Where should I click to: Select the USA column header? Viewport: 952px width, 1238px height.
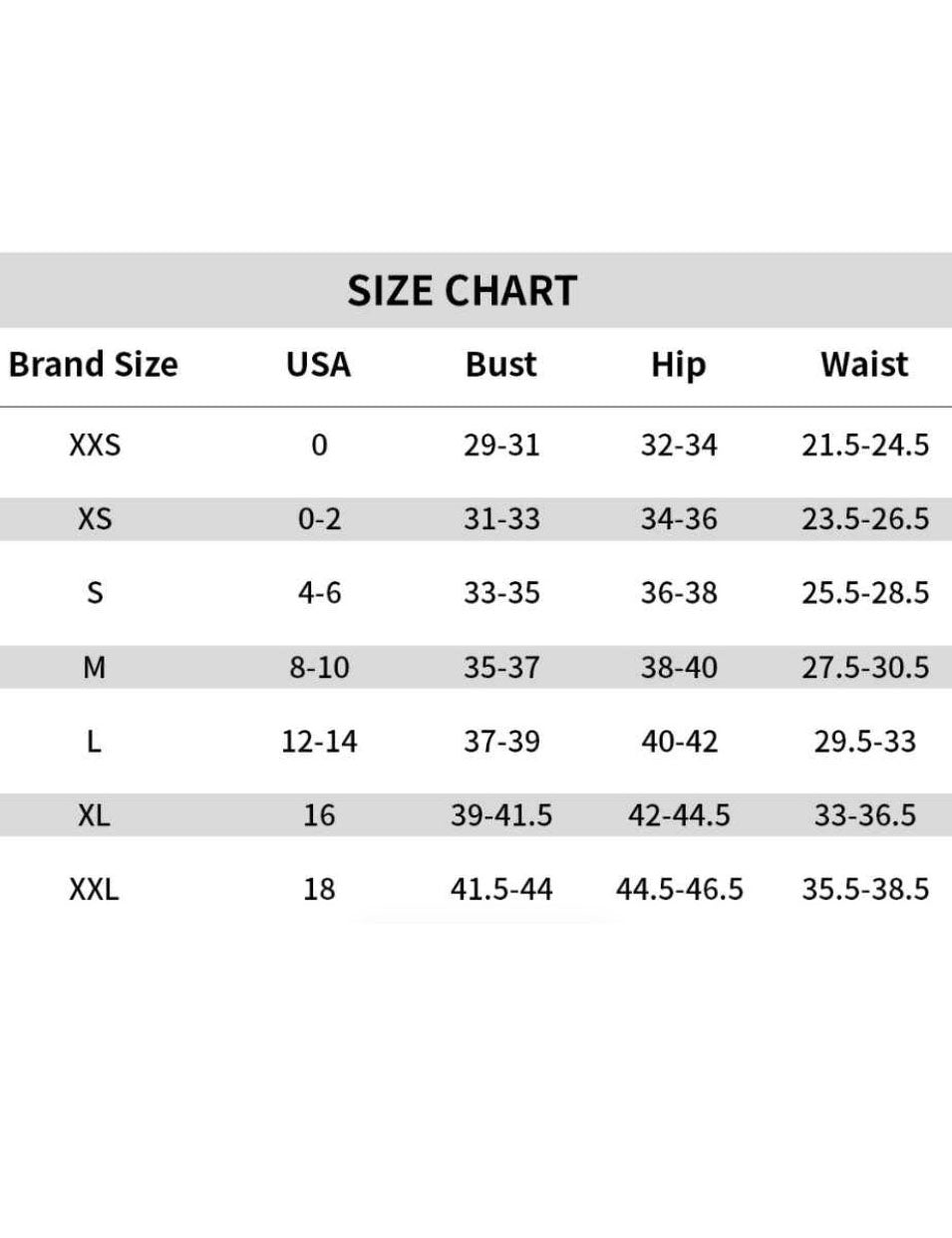pos(318,364)
